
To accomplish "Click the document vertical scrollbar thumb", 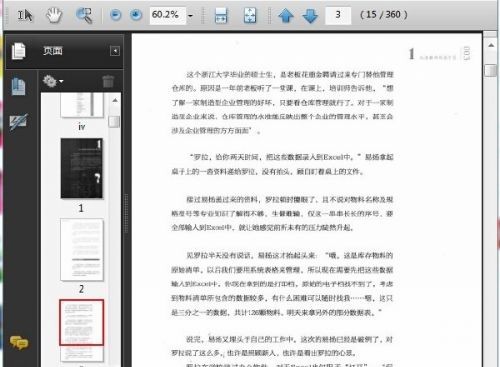I will click(491, 71).
